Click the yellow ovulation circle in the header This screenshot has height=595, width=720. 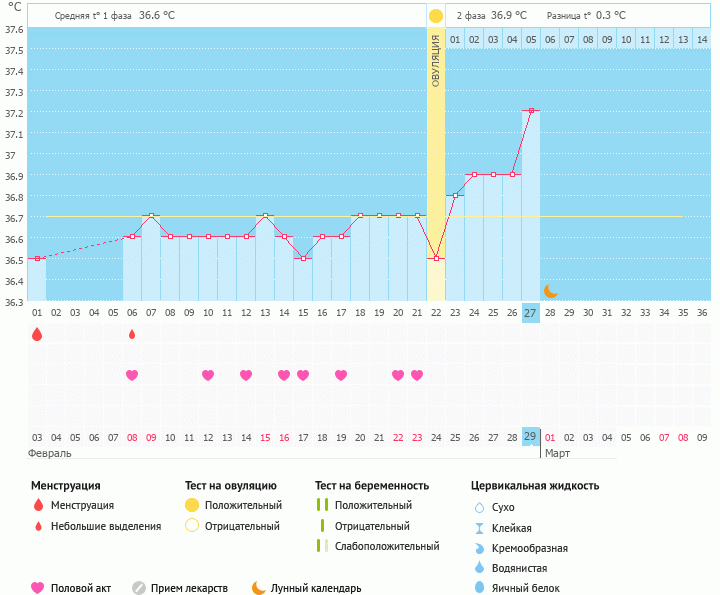click(x=436, y=16)
